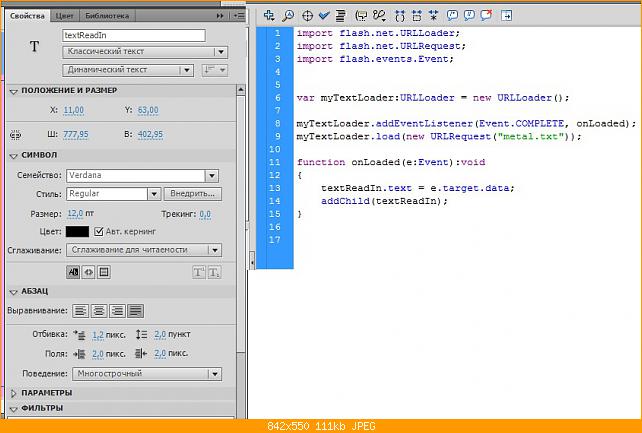Collapse the ПОЛОЖЕНИЕ И РАЗМЕР section
The image size is (642, 433).
coord(14,91)
